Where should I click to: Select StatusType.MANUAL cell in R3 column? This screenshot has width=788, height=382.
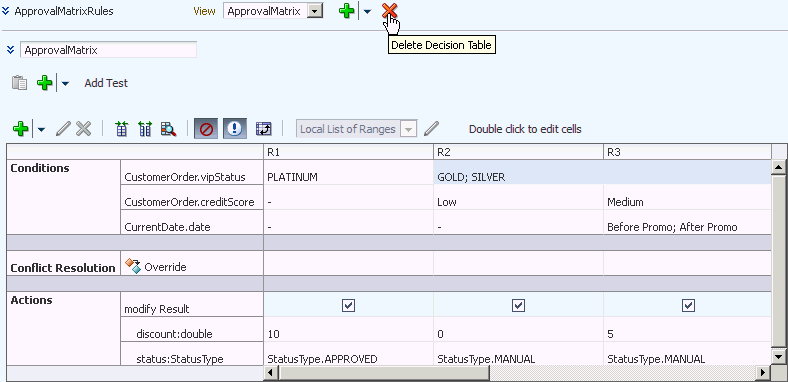point(687,354)
